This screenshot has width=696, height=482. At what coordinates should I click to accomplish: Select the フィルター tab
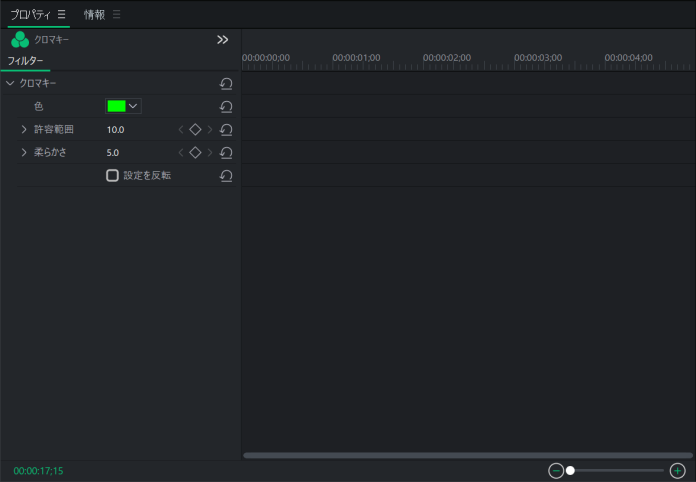pyautogui.click(x=25, y=61)
